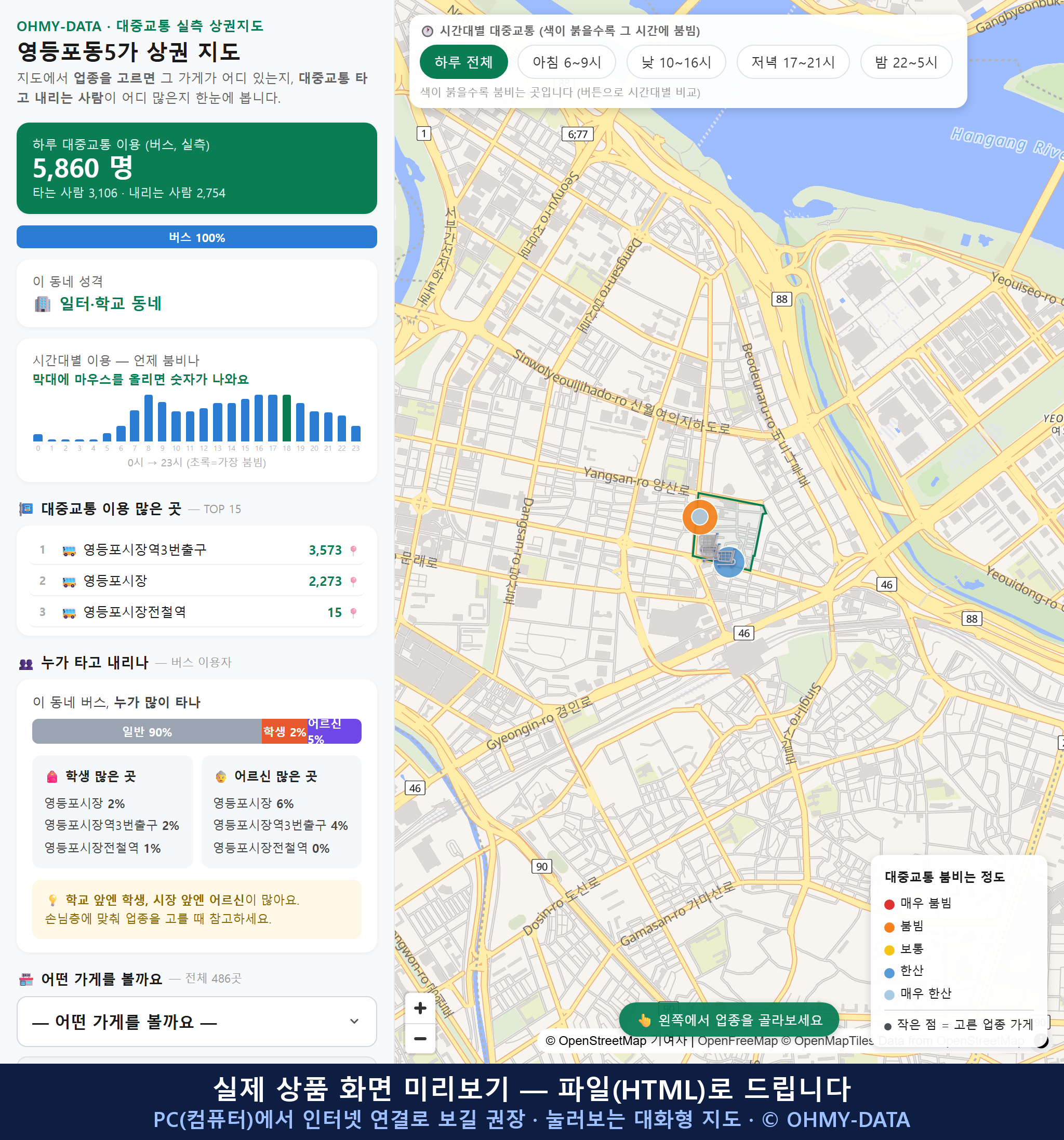Click the 왼쪽에서 업종을 골라보세요 hint button
This screenshot has width=1064, height=1140.
click(x=729, y=1020)
